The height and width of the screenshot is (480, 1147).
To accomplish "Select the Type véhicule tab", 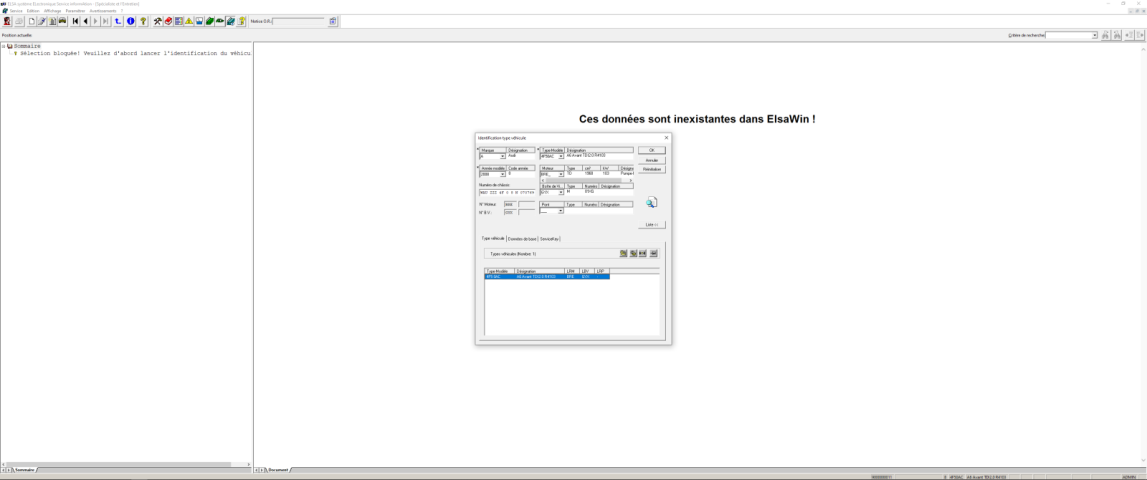I will pos(492,239).
